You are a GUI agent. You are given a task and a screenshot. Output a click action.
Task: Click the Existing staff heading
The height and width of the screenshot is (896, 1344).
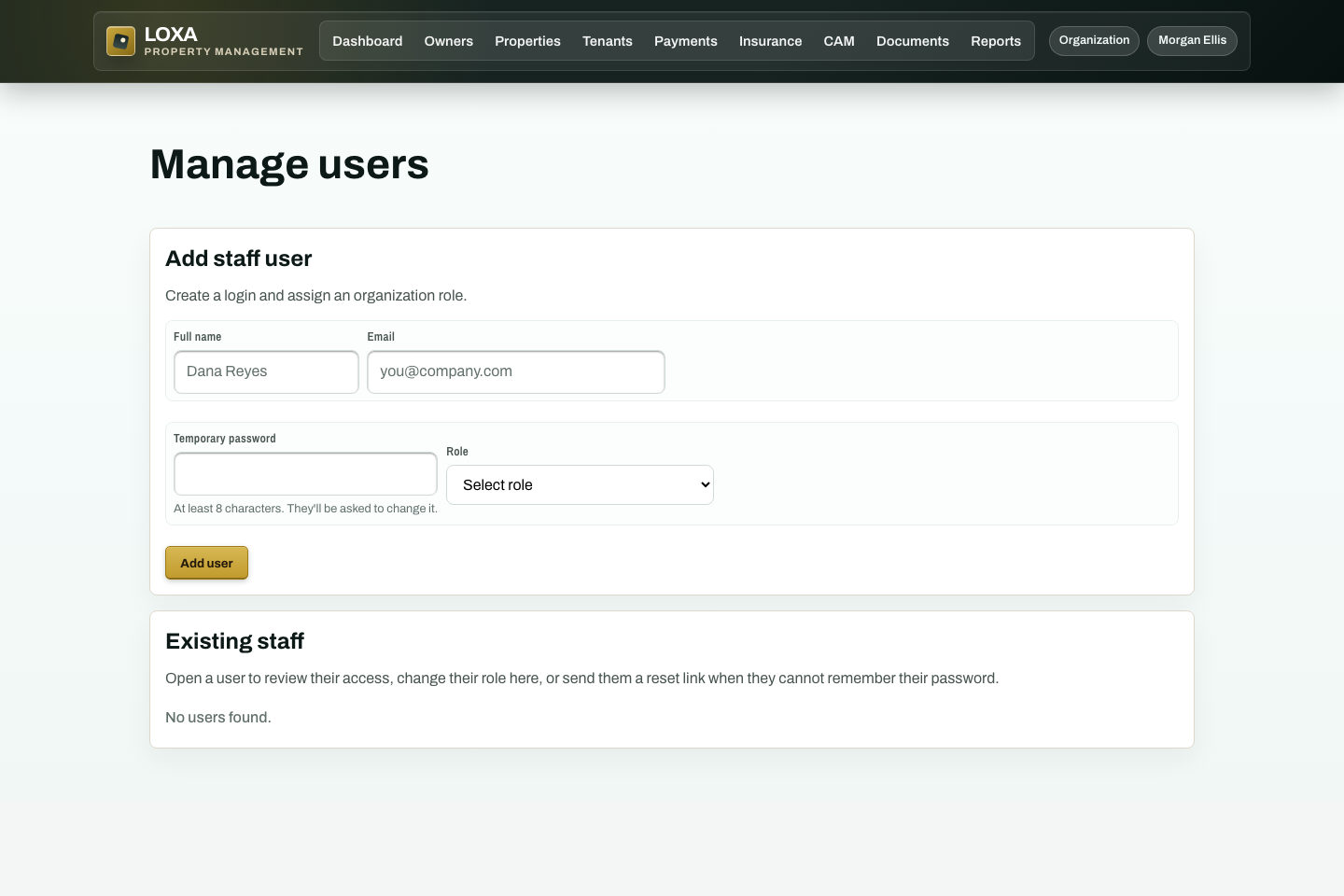pyautogui.click(x=235, y=641)
